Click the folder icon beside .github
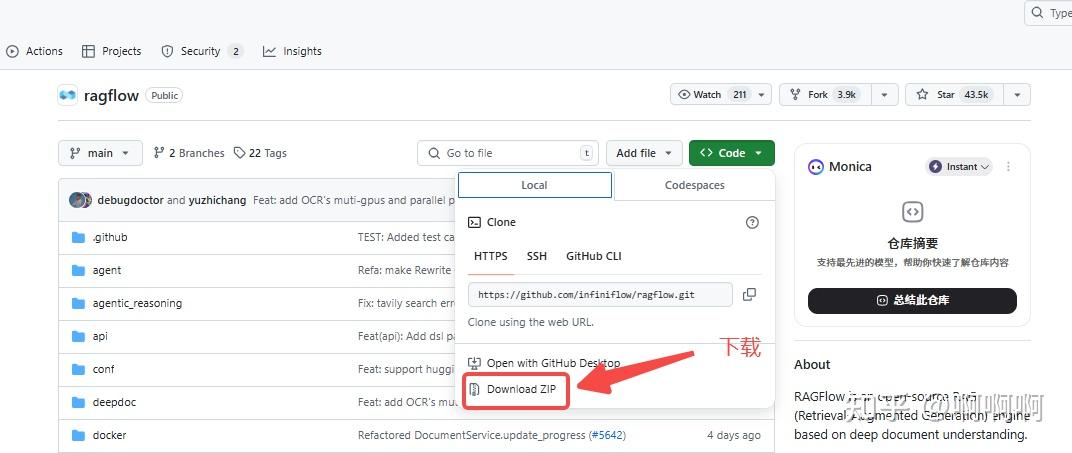Viewport: 1072px width, 453px height. tap(78, 237)
